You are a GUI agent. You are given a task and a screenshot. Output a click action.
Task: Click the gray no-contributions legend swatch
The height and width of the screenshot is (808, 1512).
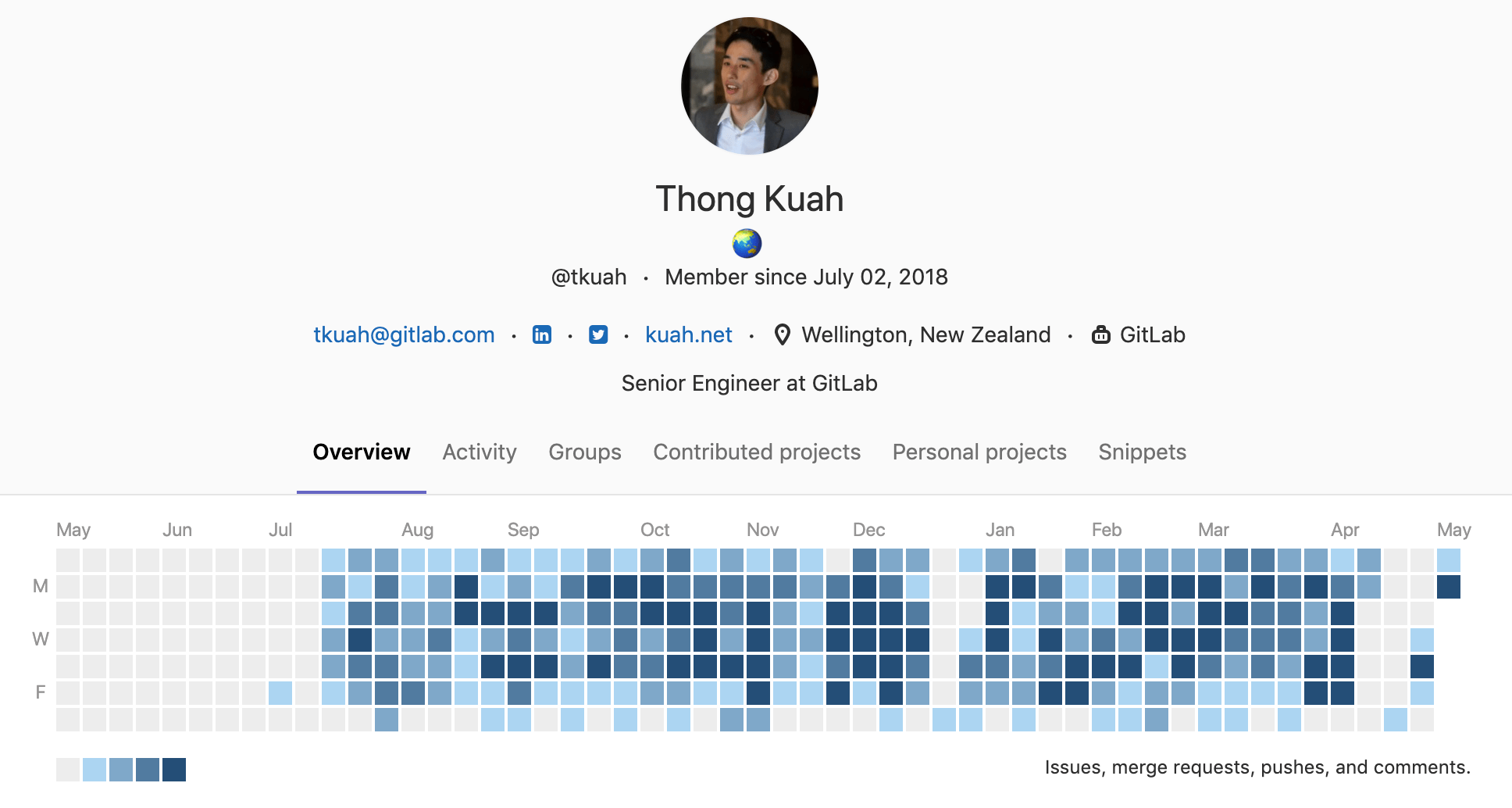(x=68, y=770)
